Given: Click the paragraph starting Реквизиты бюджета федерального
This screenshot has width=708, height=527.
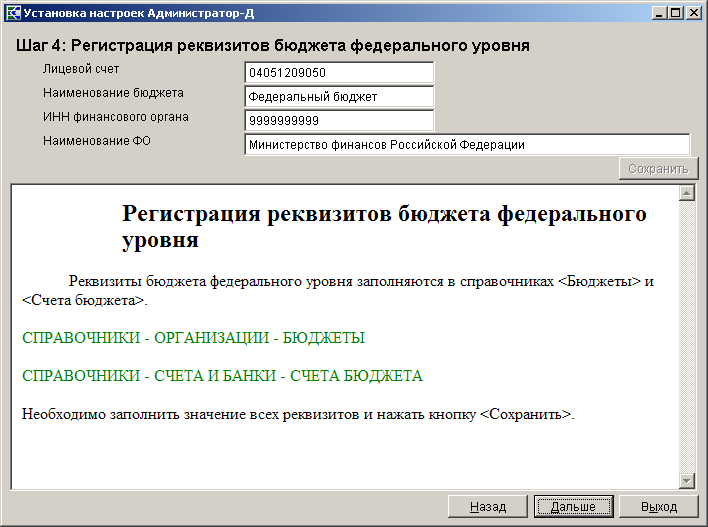Looking at the screenshot, I should tap(338, 290).
